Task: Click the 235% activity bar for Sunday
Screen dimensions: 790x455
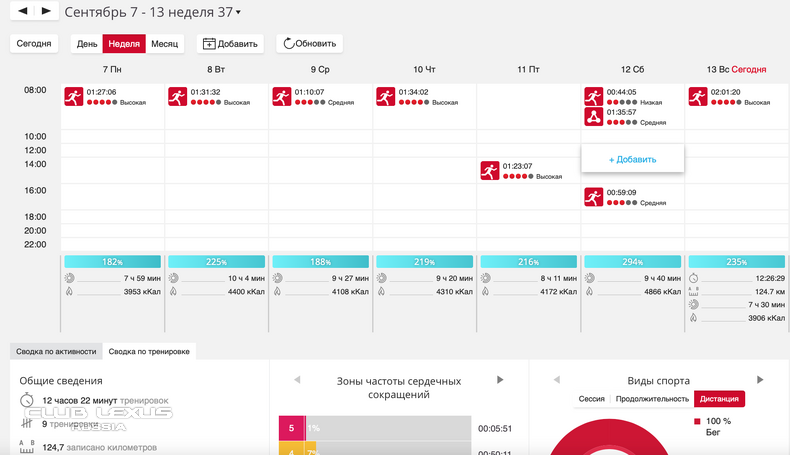Action: click(737, 262)
